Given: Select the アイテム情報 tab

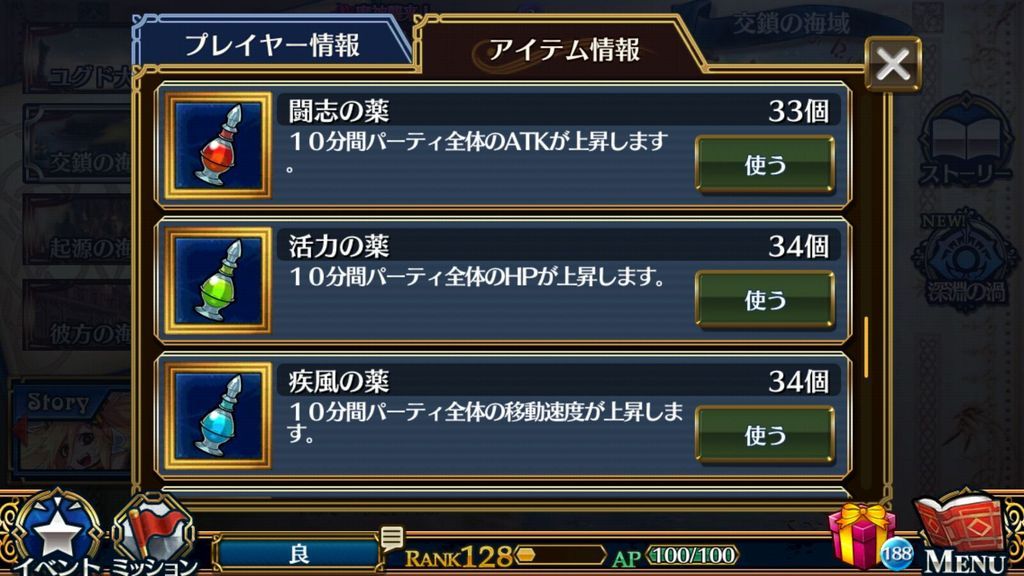Looking at the screenshot, I should click(563, 50).
